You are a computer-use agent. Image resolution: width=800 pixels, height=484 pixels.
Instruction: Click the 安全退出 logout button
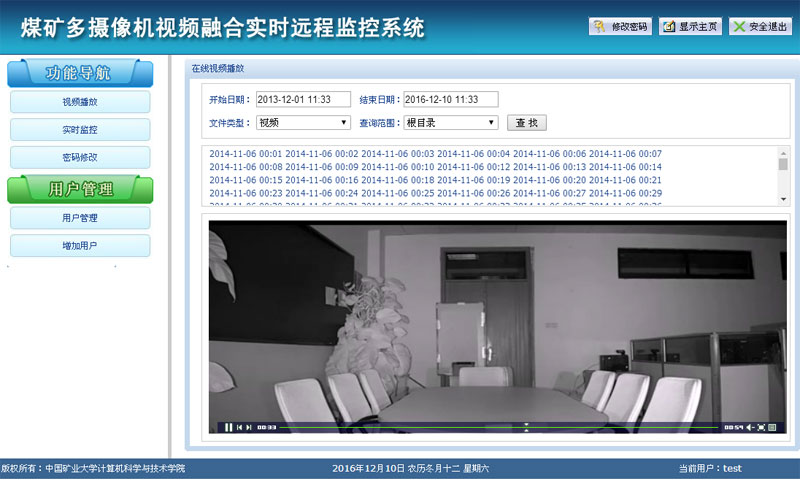pos(760,27)
